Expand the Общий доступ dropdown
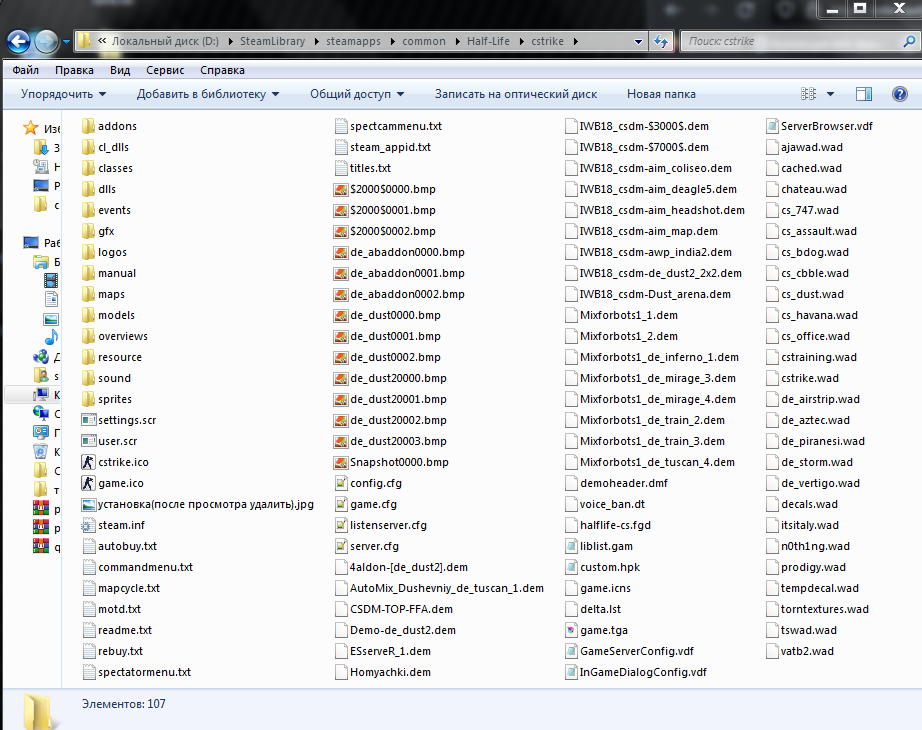 357,93
